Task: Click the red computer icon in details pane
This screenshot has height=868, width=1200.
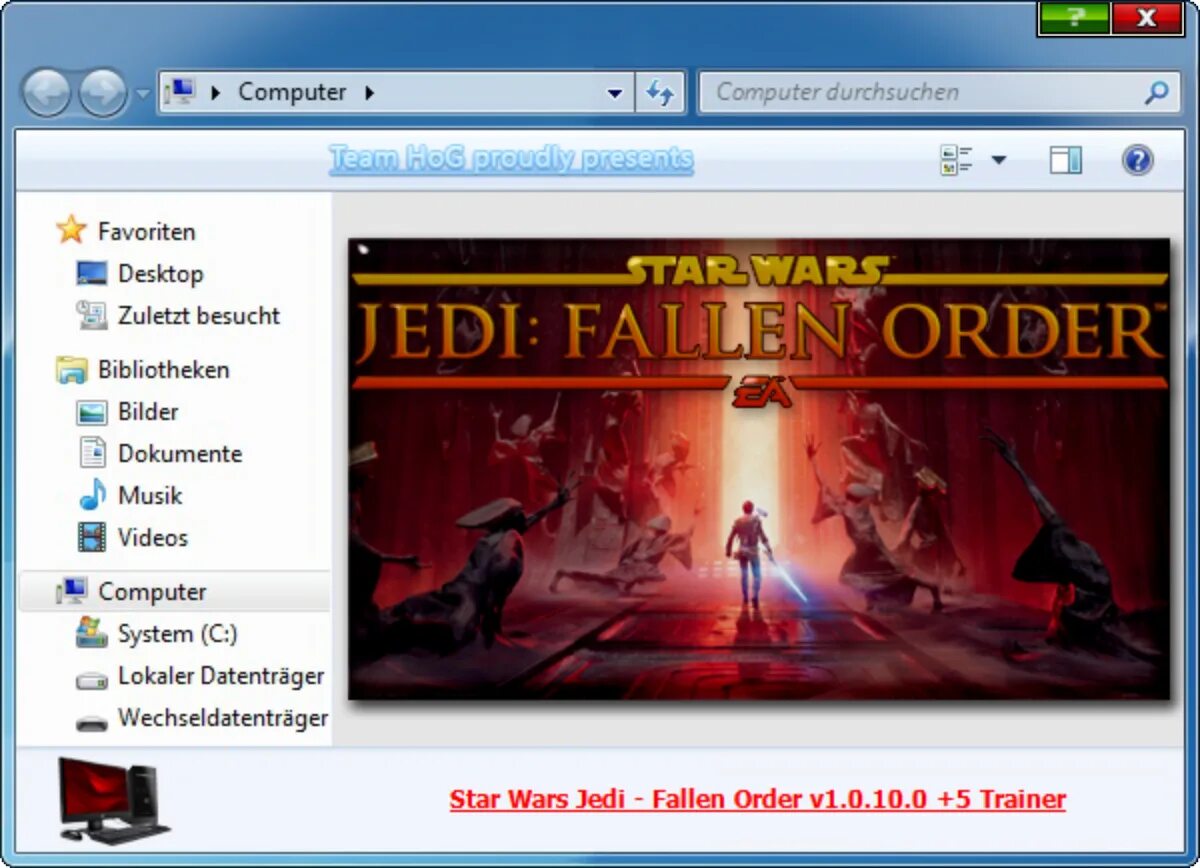Action: pos(113,799)
